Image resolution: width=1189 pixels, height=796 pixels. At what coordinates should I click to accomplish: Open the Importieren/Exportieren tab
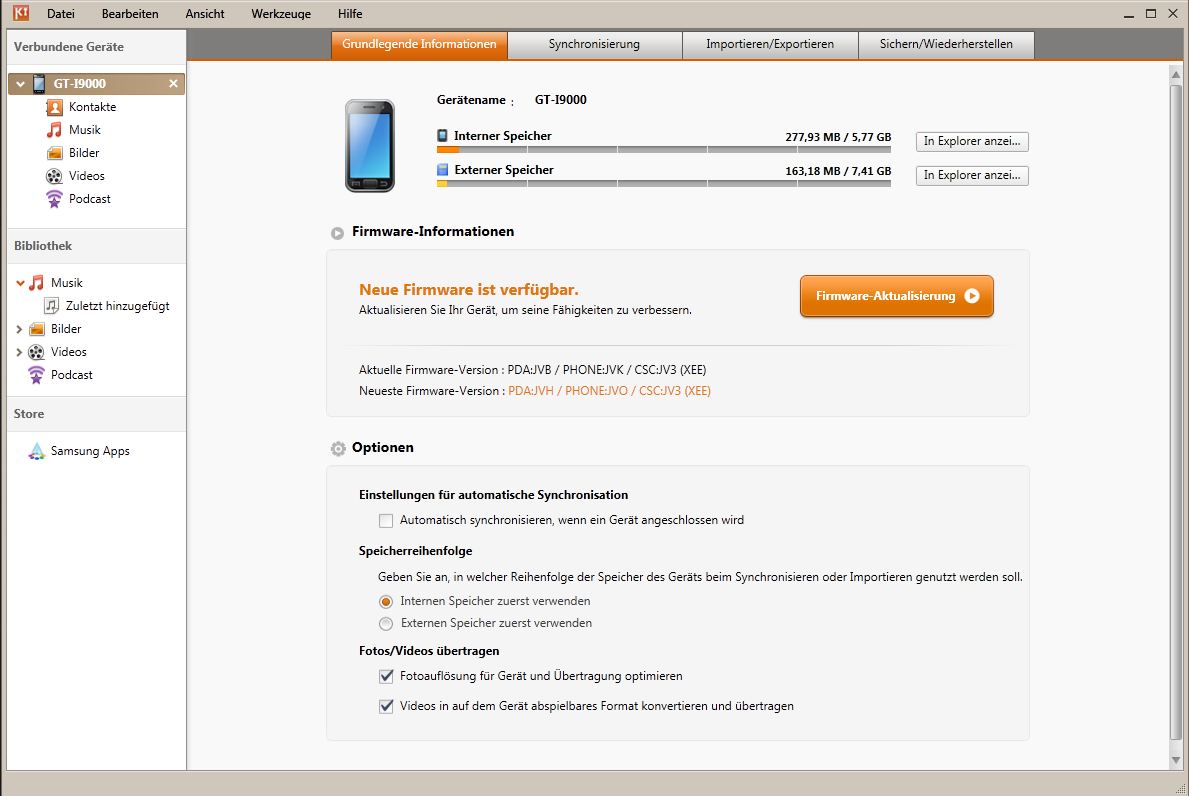(770, 45)
